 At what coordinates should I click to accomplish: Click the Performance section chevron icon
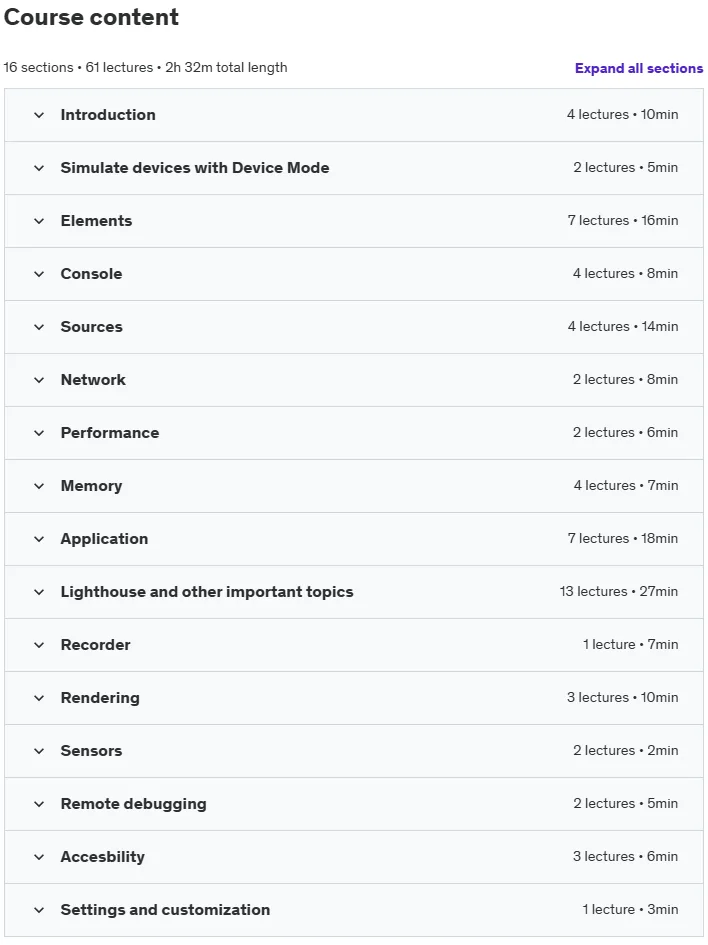point(39,433)
